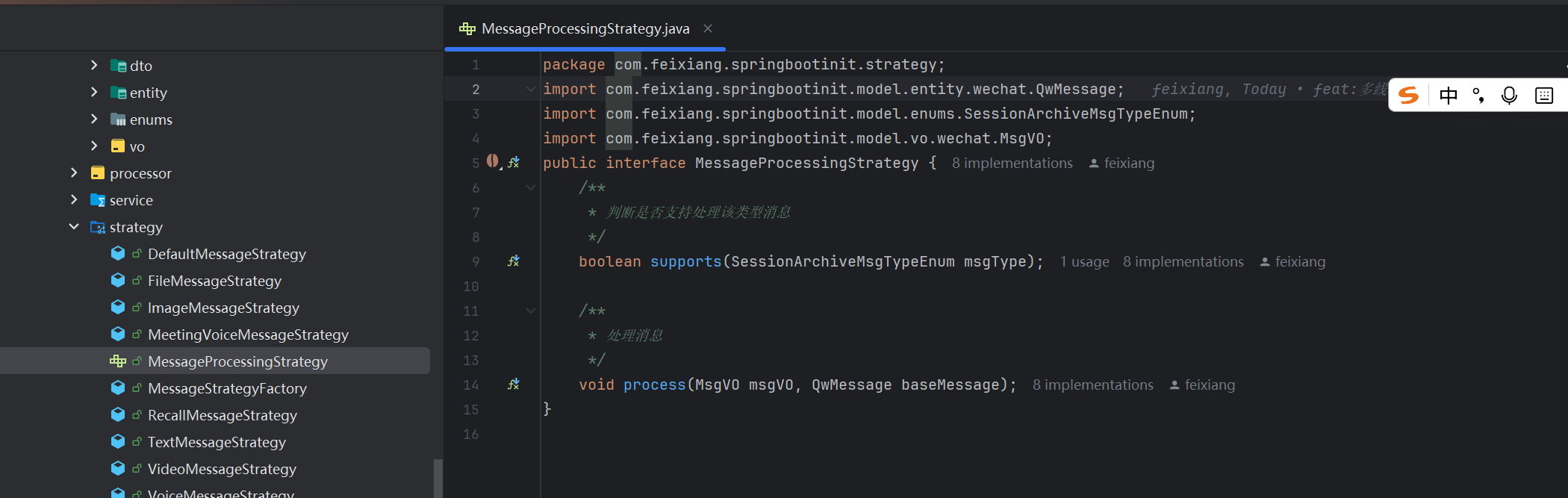This screenshot has height=498, width=1568.
Task: Click the feixiang author hint on line 9
Action: click(1292, 261)
